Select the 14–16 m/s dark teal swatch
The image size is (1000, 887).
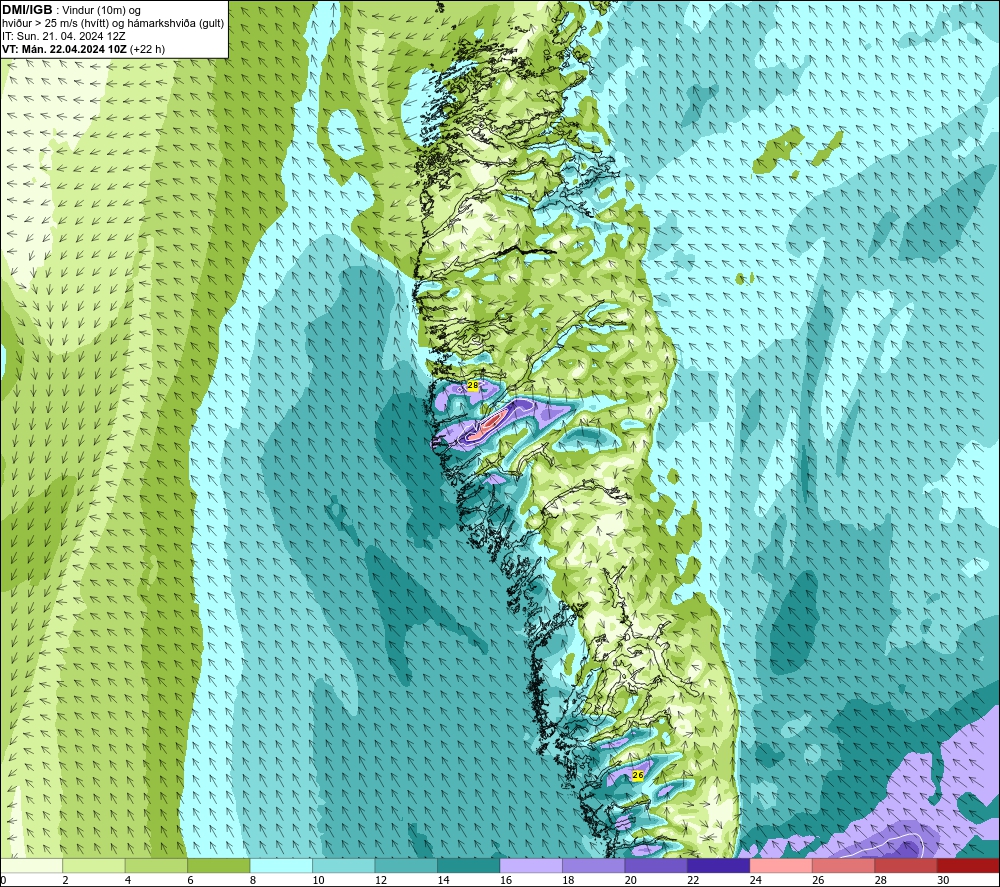[469, 866]
